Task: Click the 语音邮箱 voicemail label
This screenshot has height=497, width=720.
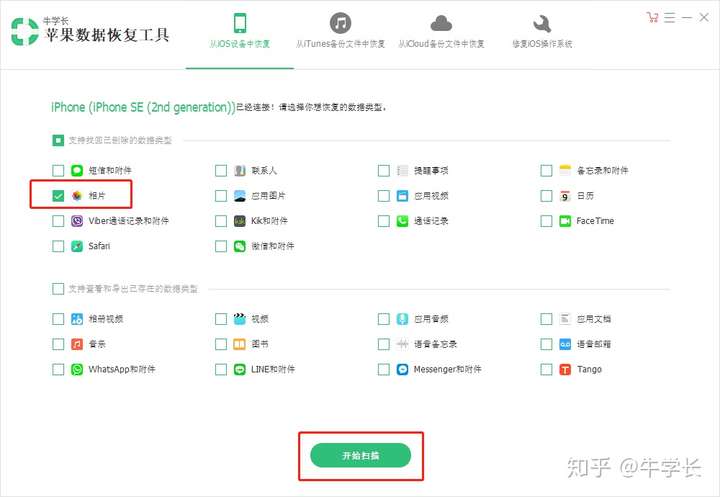Action: 594,344
